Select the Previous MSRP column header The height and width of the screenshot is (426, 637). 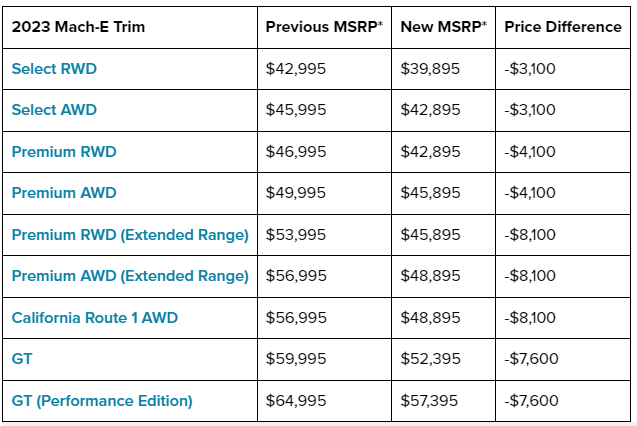pos(324,27)
